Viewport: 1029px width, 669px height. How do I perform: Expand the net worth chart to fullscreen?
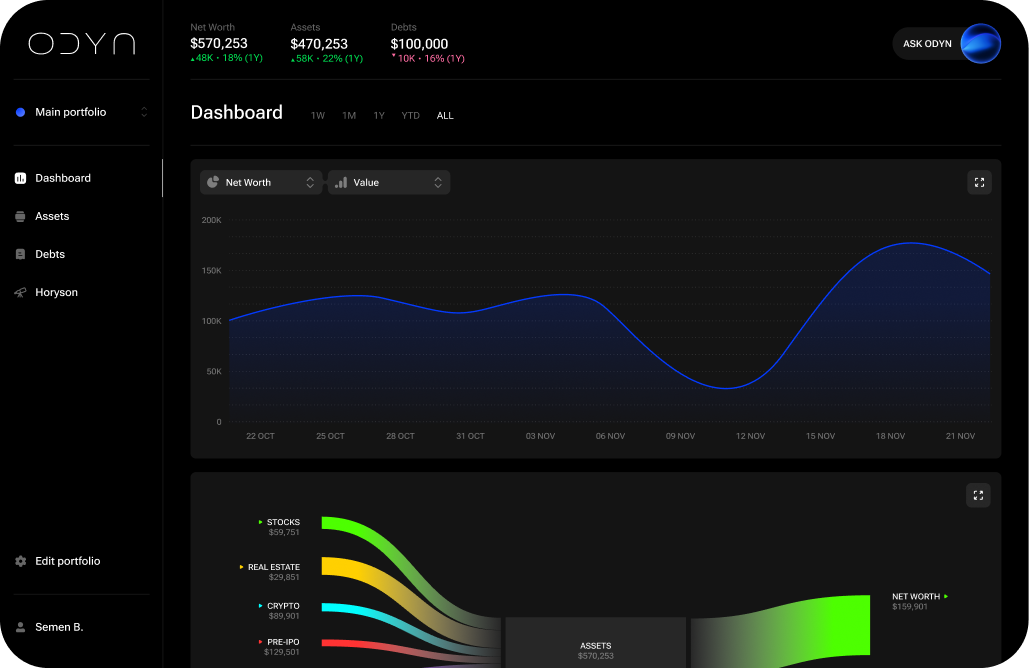point(979,182)
